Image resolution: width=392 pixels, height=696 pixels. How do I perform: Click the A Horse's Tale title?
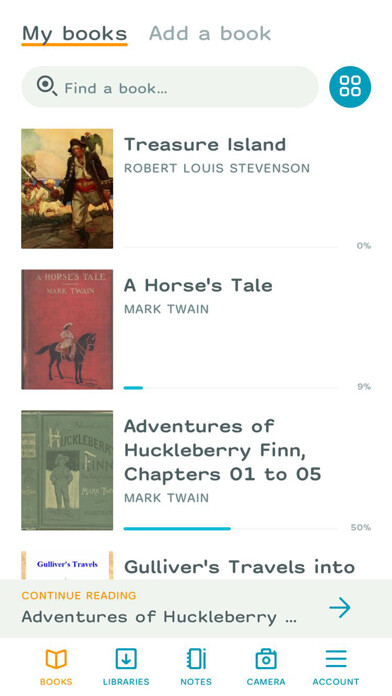point(198,285)
